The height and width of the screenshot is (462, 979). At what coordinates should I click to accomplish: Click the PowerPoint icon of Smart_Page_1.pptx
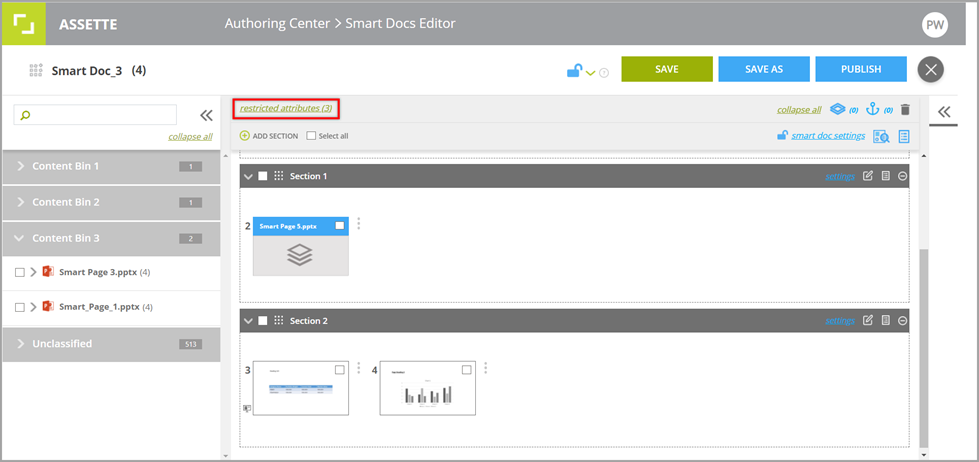coord(47,307)
